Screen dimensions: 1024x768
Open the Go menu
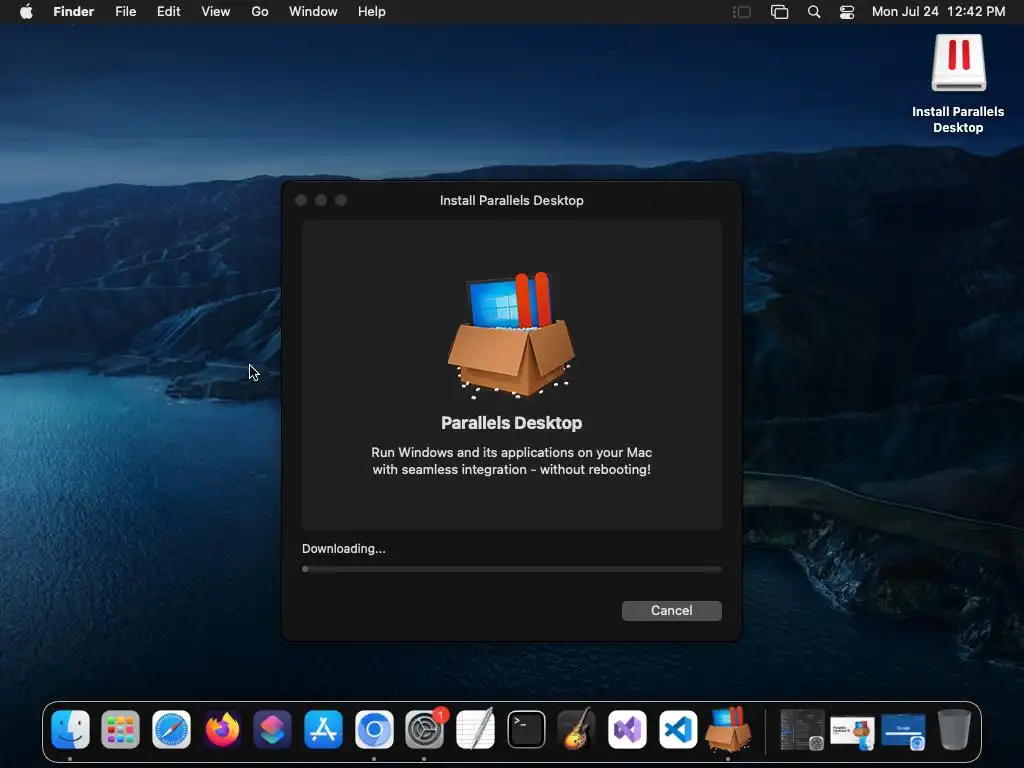pyautogui.click(x=260, y=12)
